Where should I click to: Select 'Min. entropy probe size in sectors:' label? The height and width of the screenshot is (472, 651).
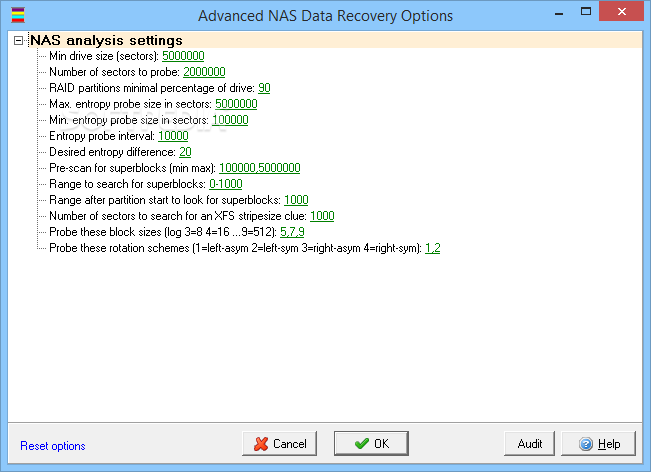pos(129,120)
